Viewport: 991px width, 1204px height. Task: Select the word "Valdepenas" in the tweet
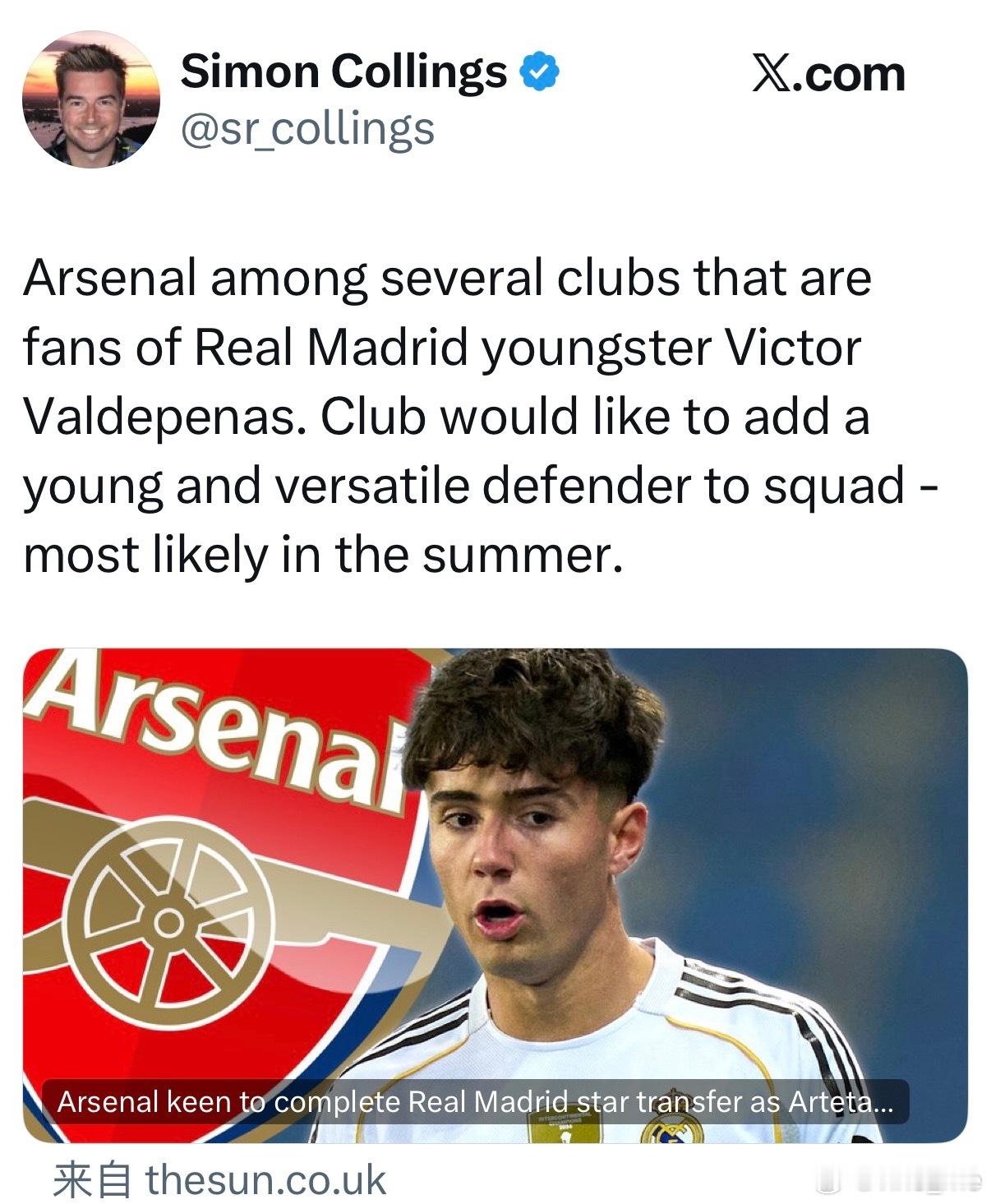163,417
